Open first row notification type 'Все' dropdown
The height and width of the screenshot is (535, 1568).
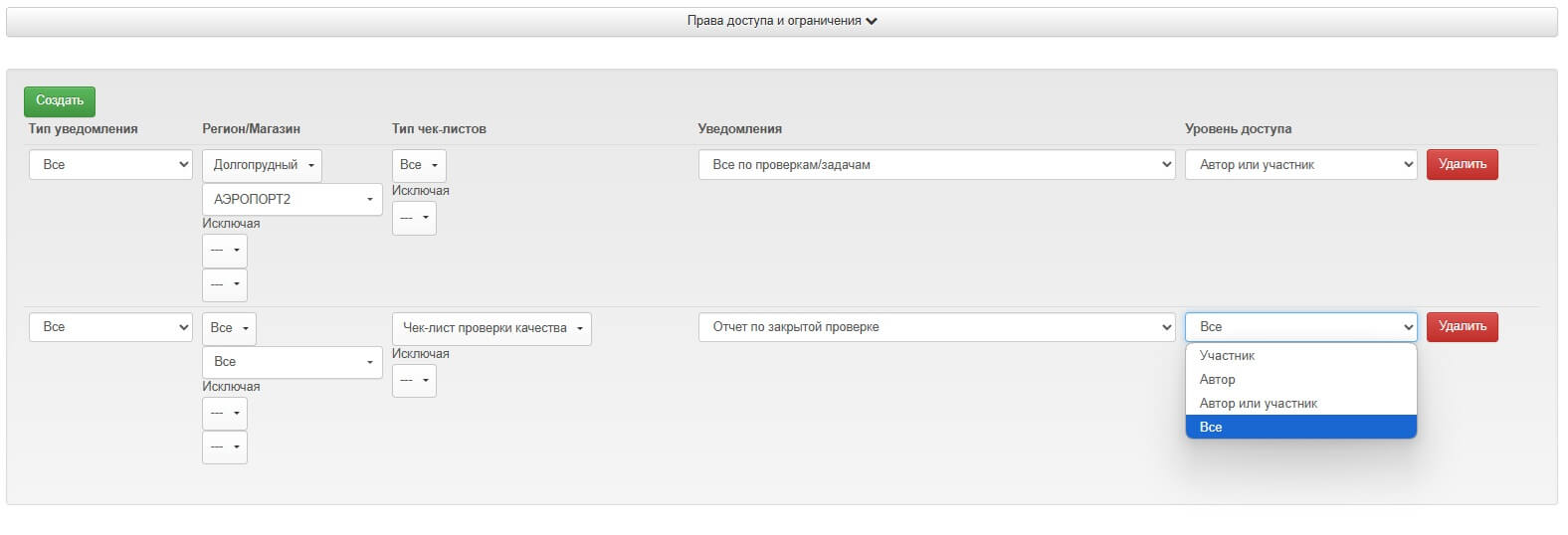(110, 165)
